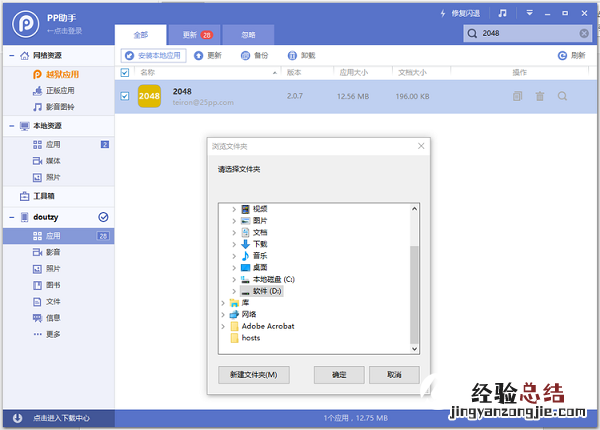The width and height of the screenshot is (600, 430).
Task: Click the magnifier icon in 2048 row
Action: [x=562, y=96]
